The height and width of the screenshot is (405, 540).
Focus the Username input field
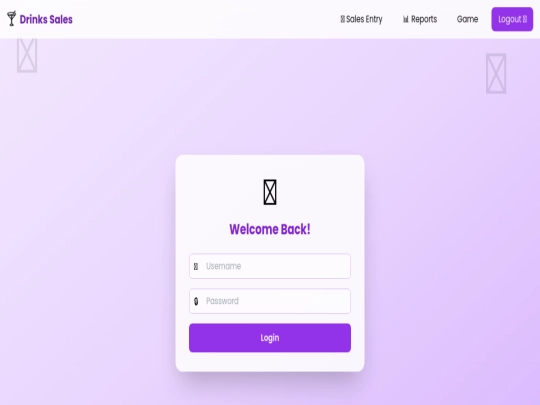click(270, 266)
